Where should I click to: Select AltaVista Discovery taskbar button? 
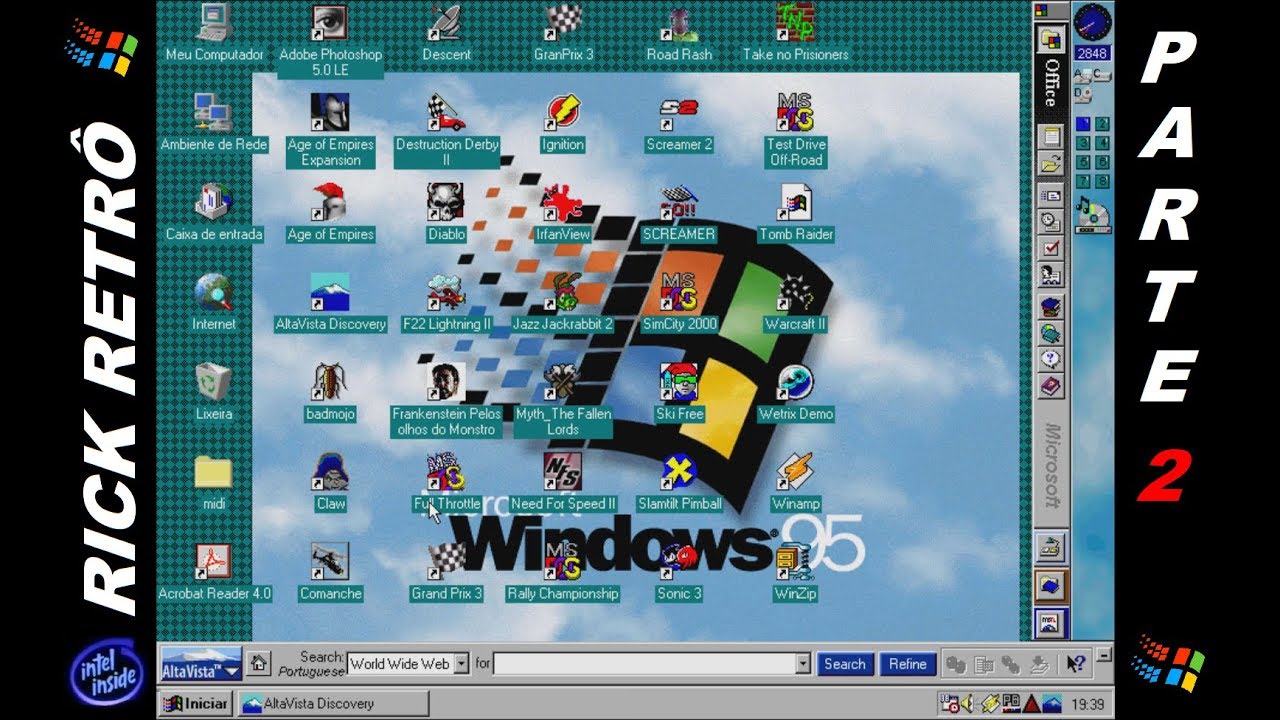click(333, 704)
